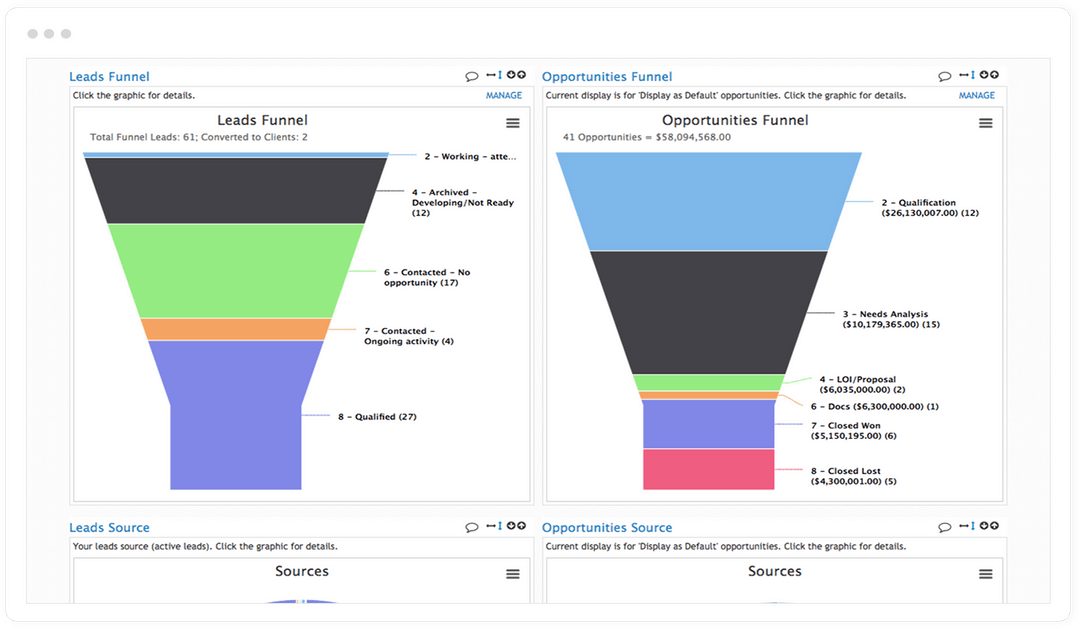Move the Leads Source panel up

521,526
